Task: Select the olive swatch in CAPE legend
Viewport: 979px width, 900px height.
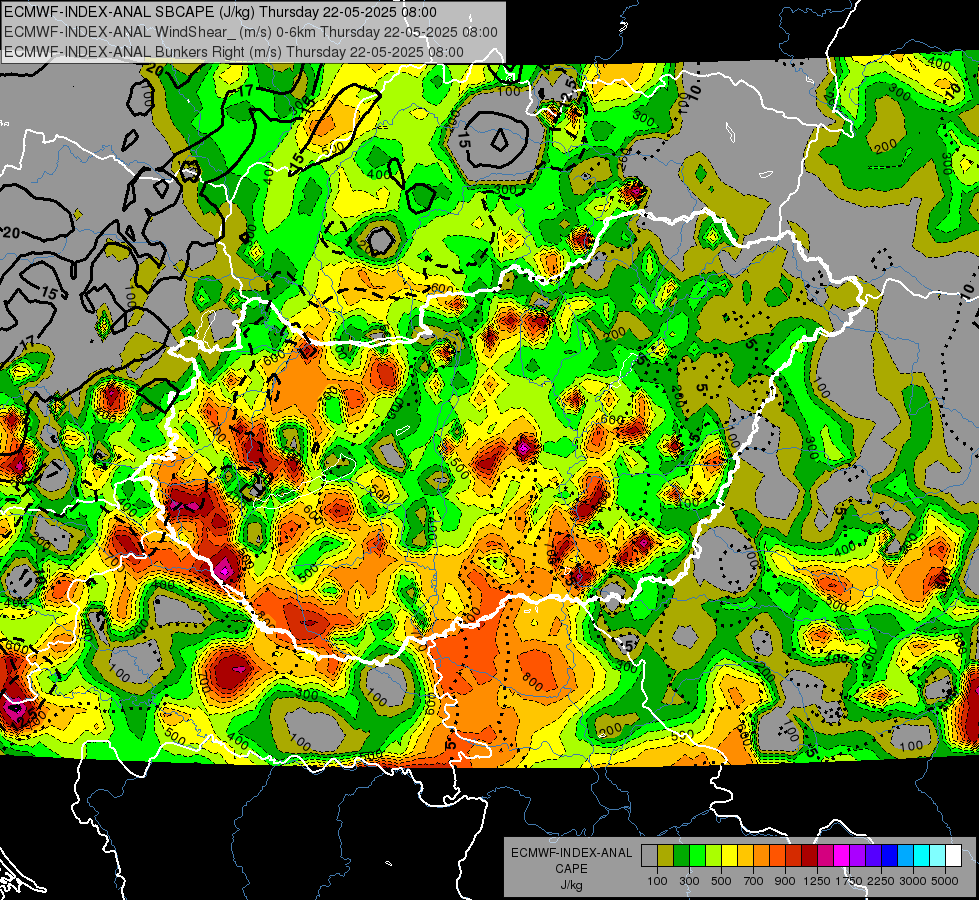Action: 666,856
